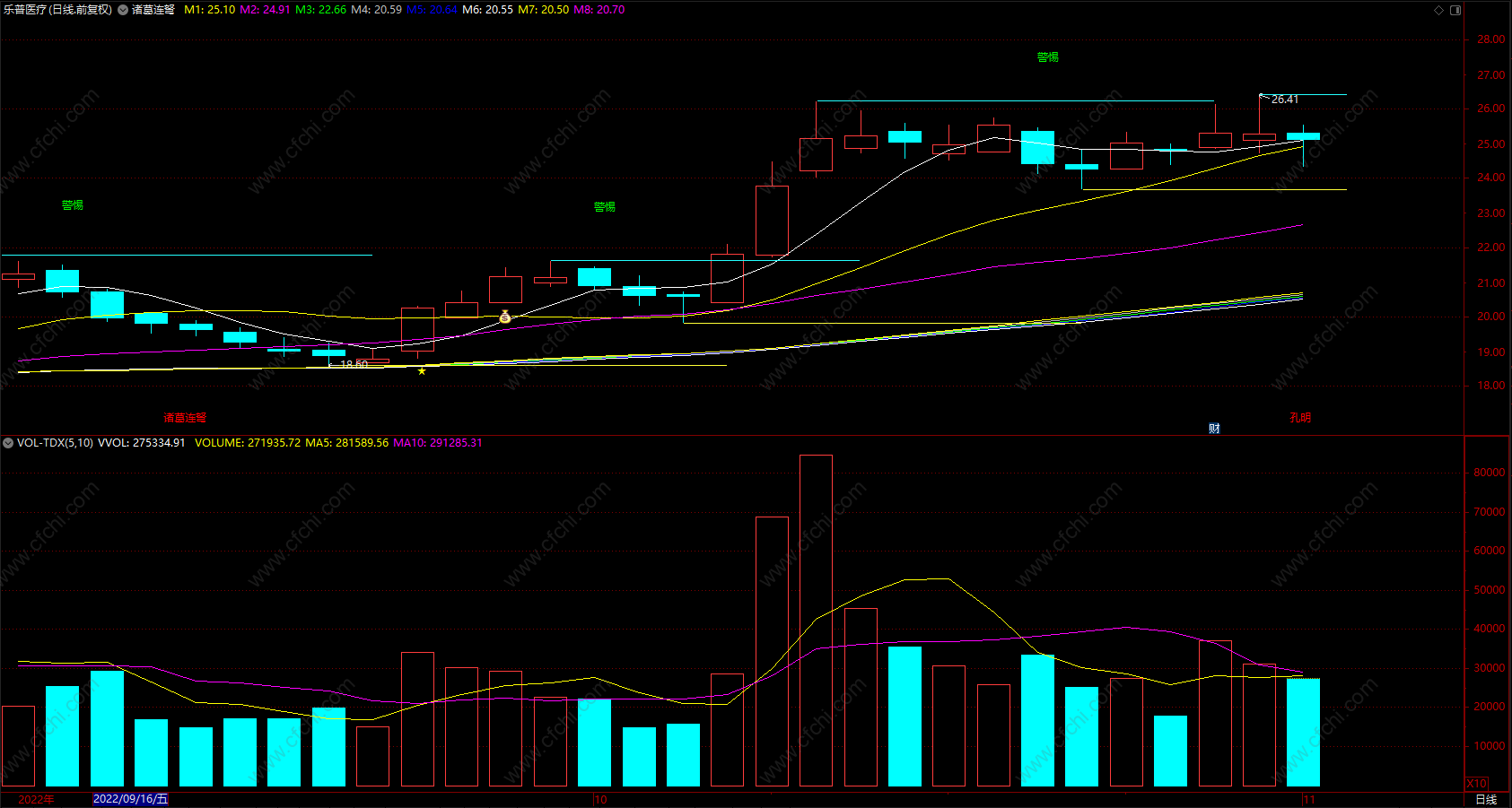Click the 诸葛连弩 indicator name in the header
The image size is (1512, 808).
click(x=153, y=10)
